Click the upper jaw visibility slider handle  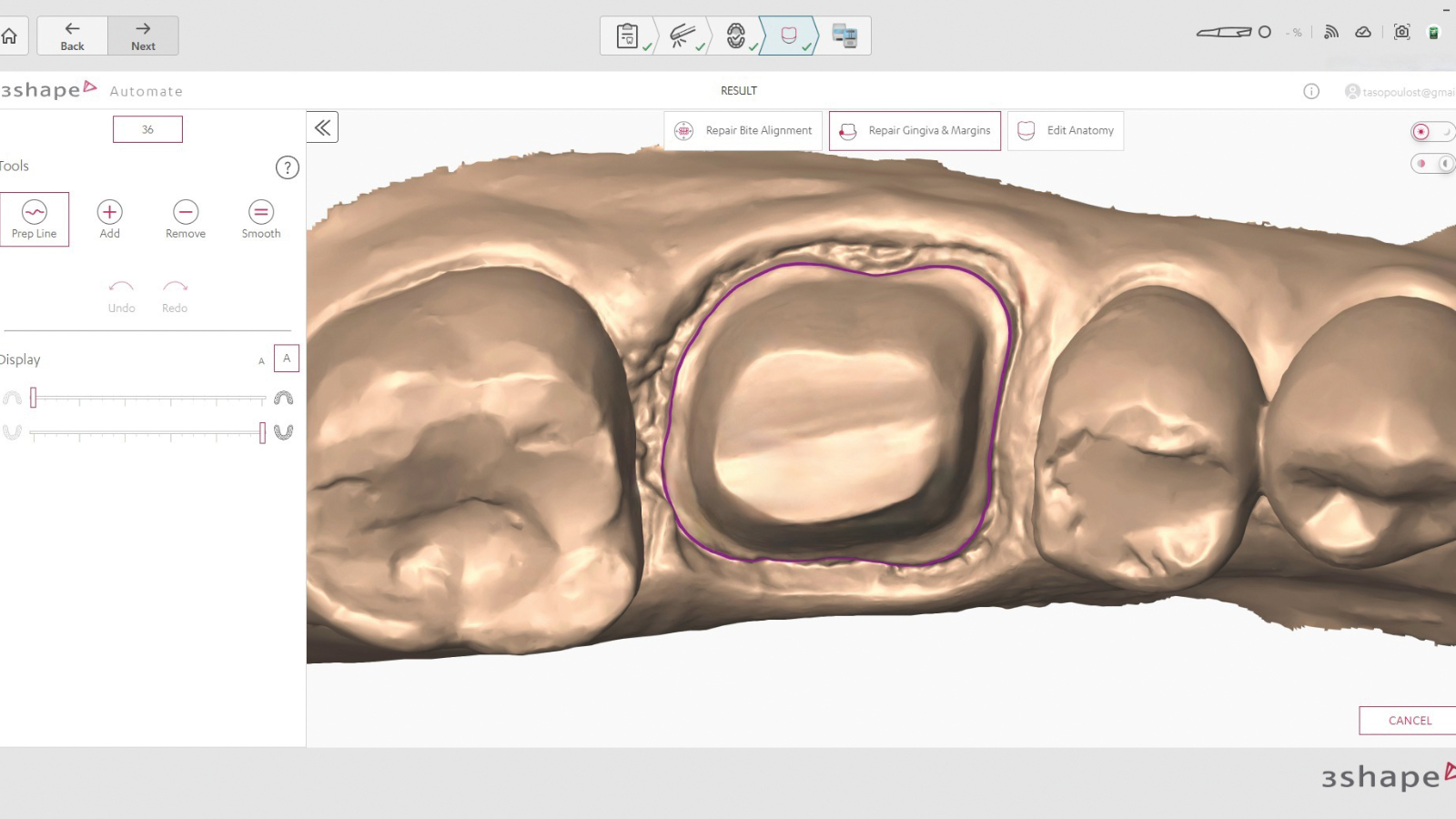[x=34, y=398]
